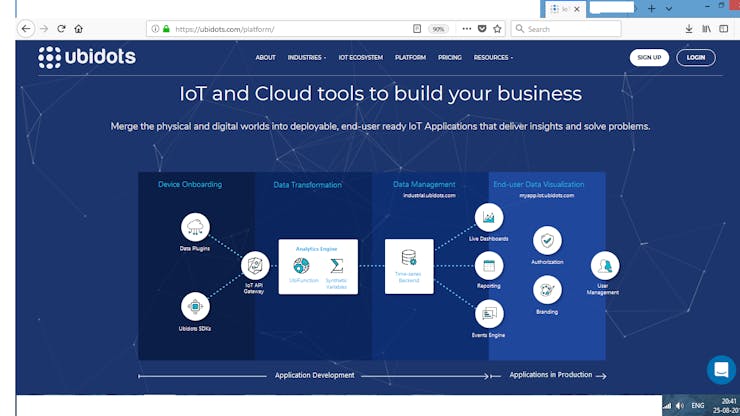The image size is (740, 416).
Task: Open the About menu item
Action: click(x=265, y=58)
